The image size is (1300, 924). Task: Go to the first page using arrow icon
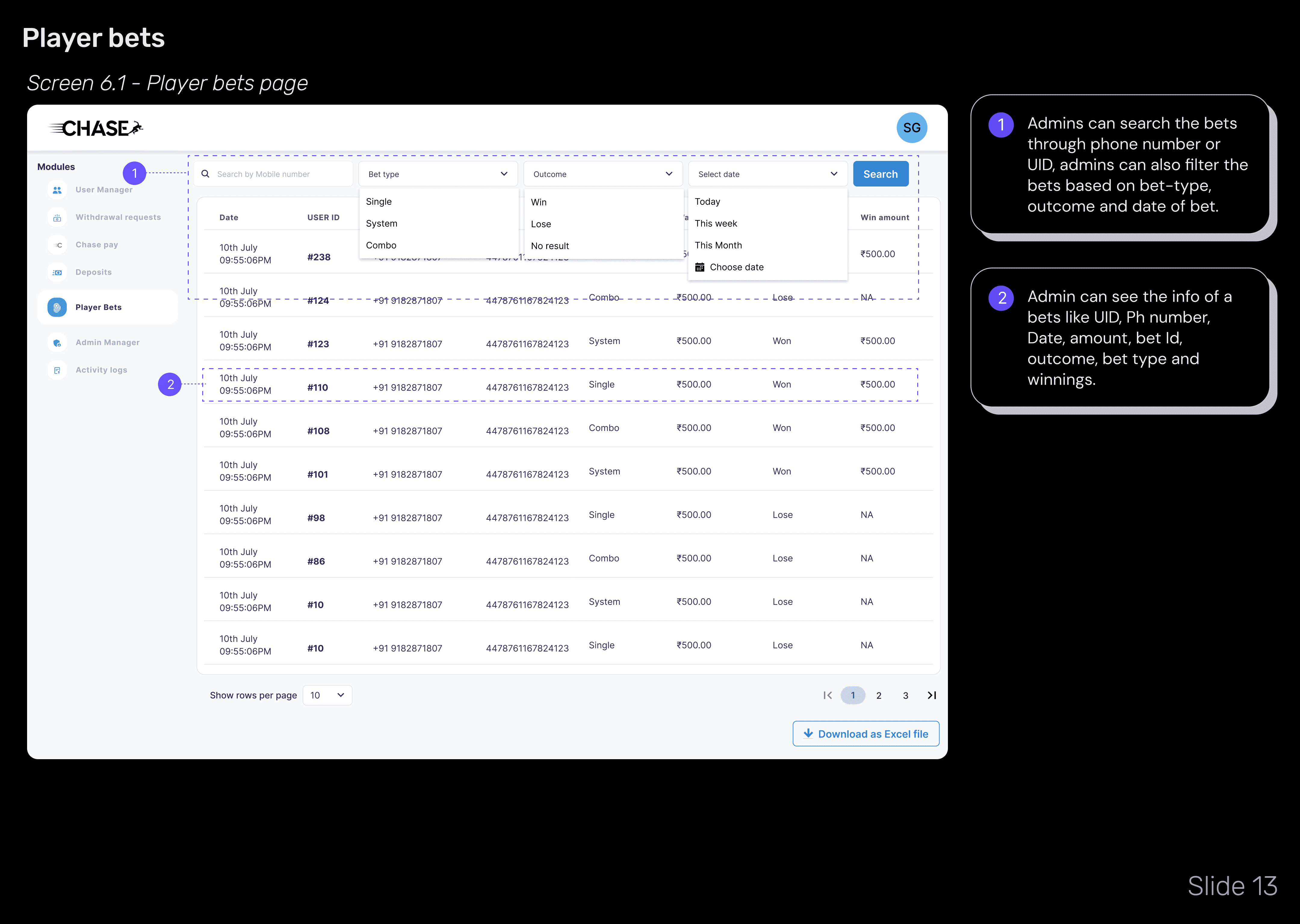[x=828, y=695]
